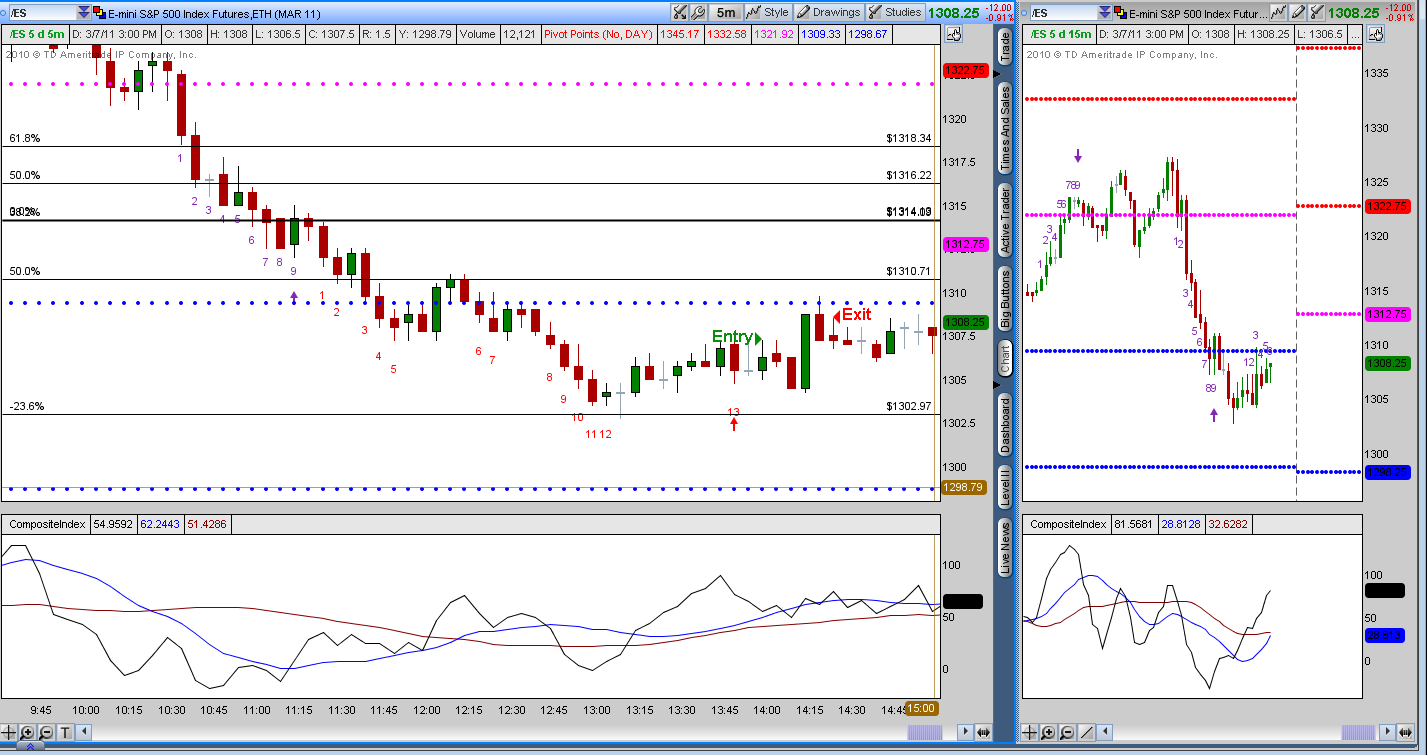Click the 15:00 time marker on the time axis
The image size is (1427, 755).
click(922, 708)
